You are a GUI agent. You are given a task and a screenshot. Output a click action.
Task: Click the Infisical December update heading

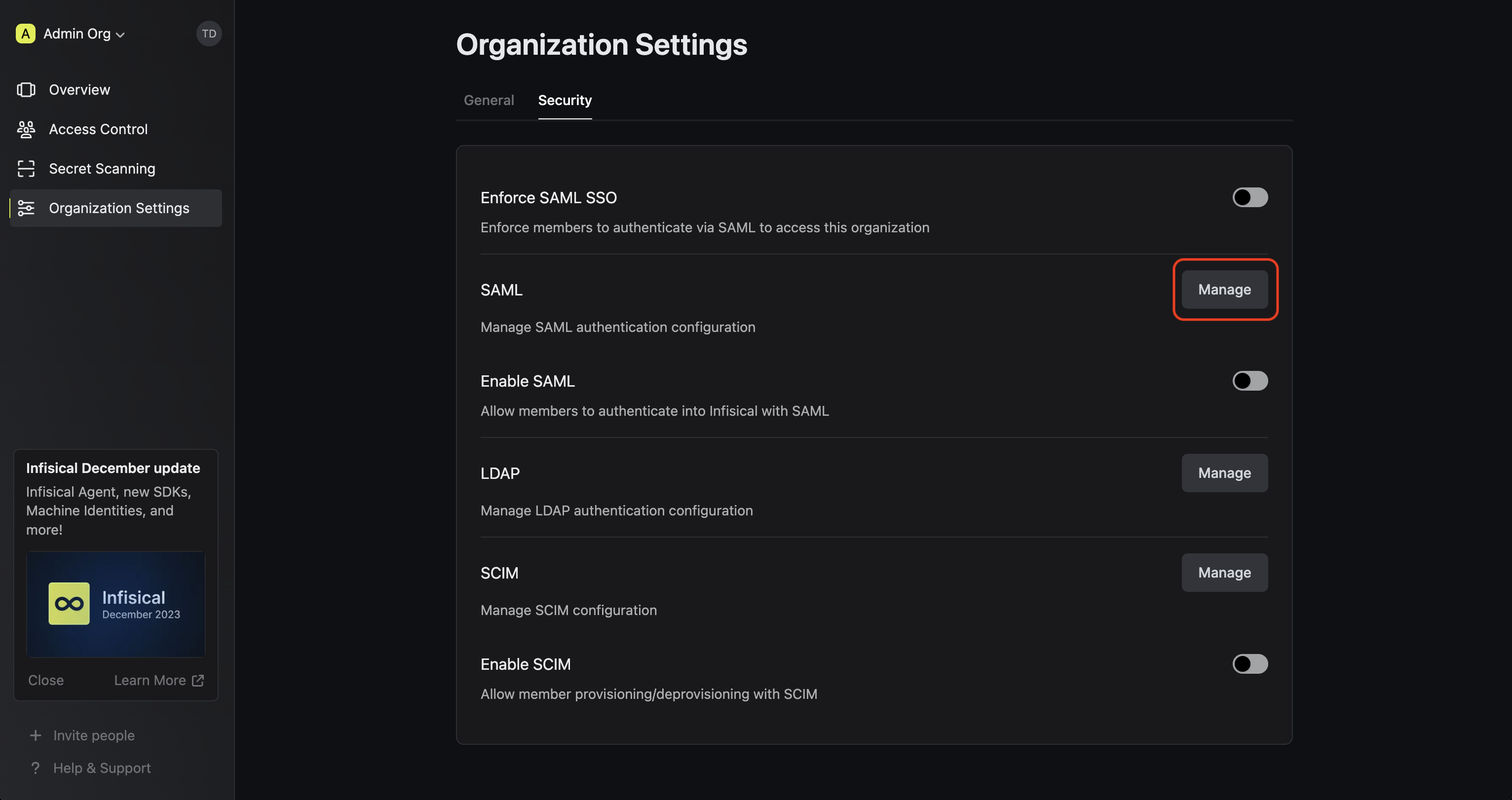tap(113, 468)
